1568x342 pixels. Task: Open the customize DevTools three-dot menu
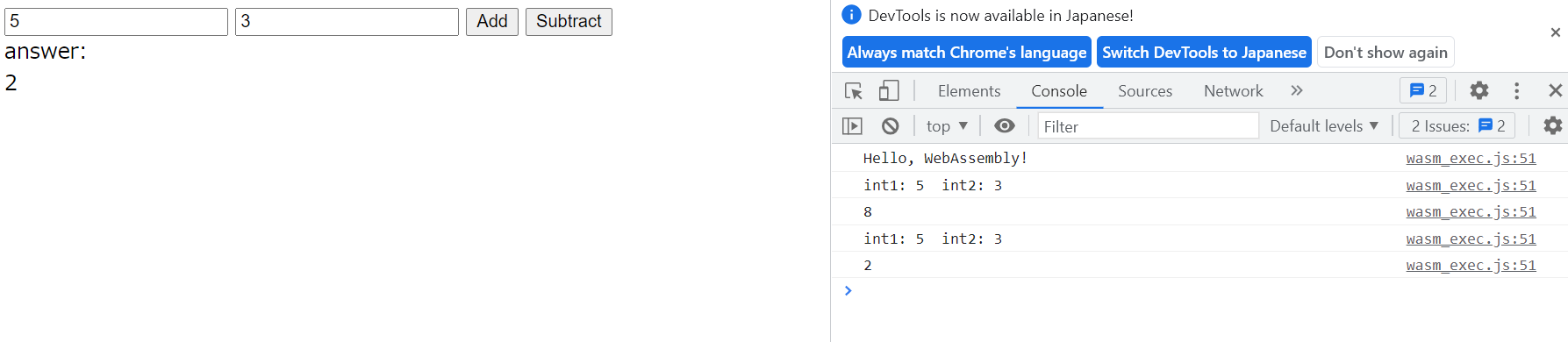coord(1516,90)
